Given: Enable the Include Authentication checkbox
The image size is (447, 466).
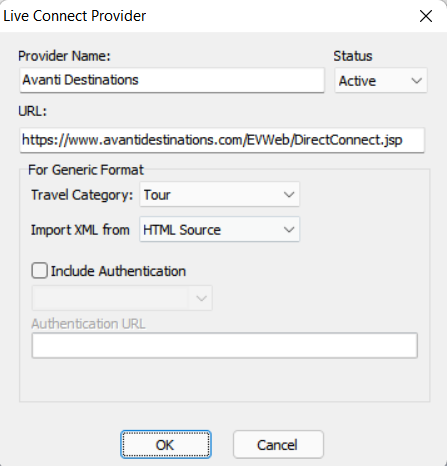Looking at the screenshot, I should coord(40,270).
